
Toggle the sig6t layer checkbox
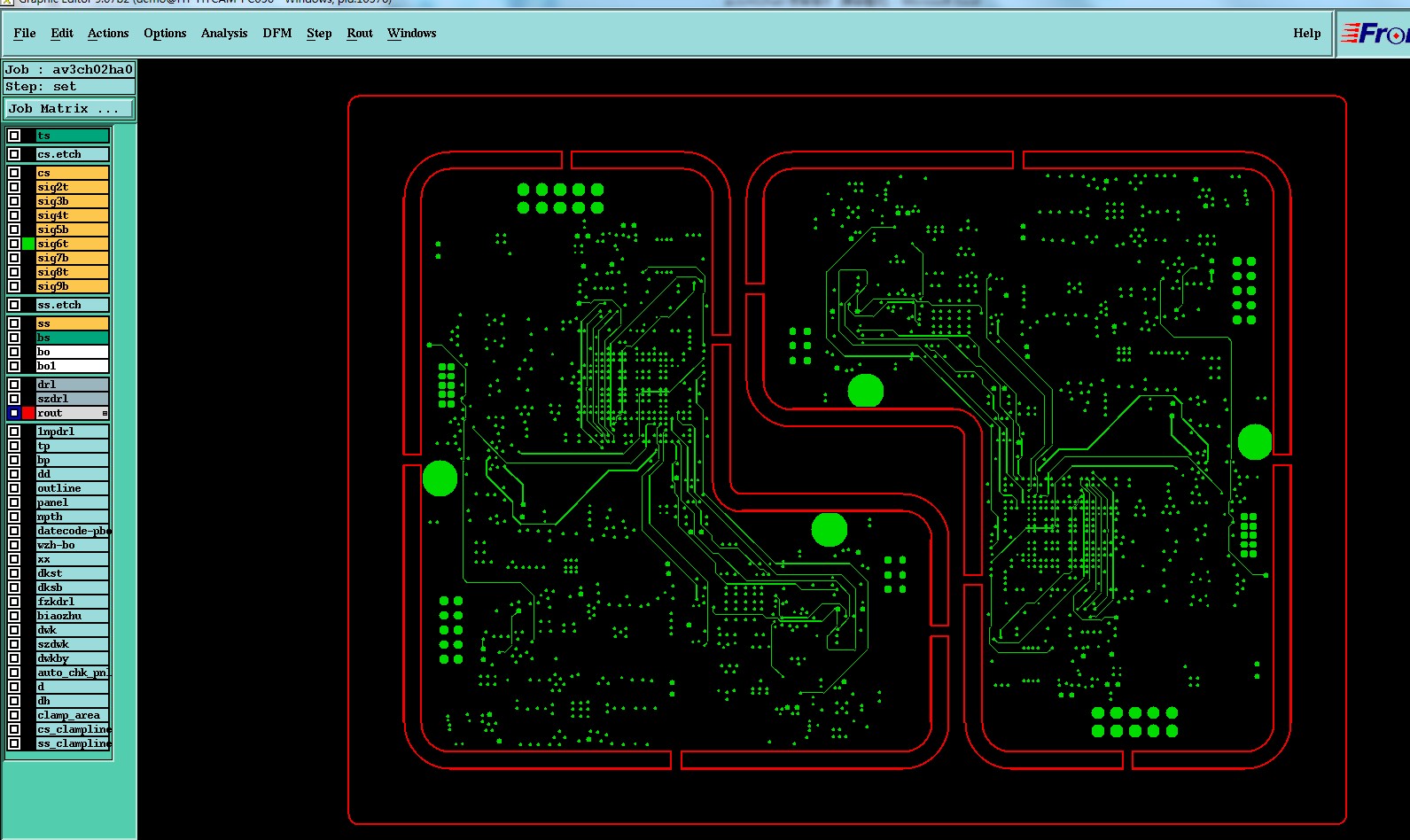pyautogui.click(x=14, y=244)
